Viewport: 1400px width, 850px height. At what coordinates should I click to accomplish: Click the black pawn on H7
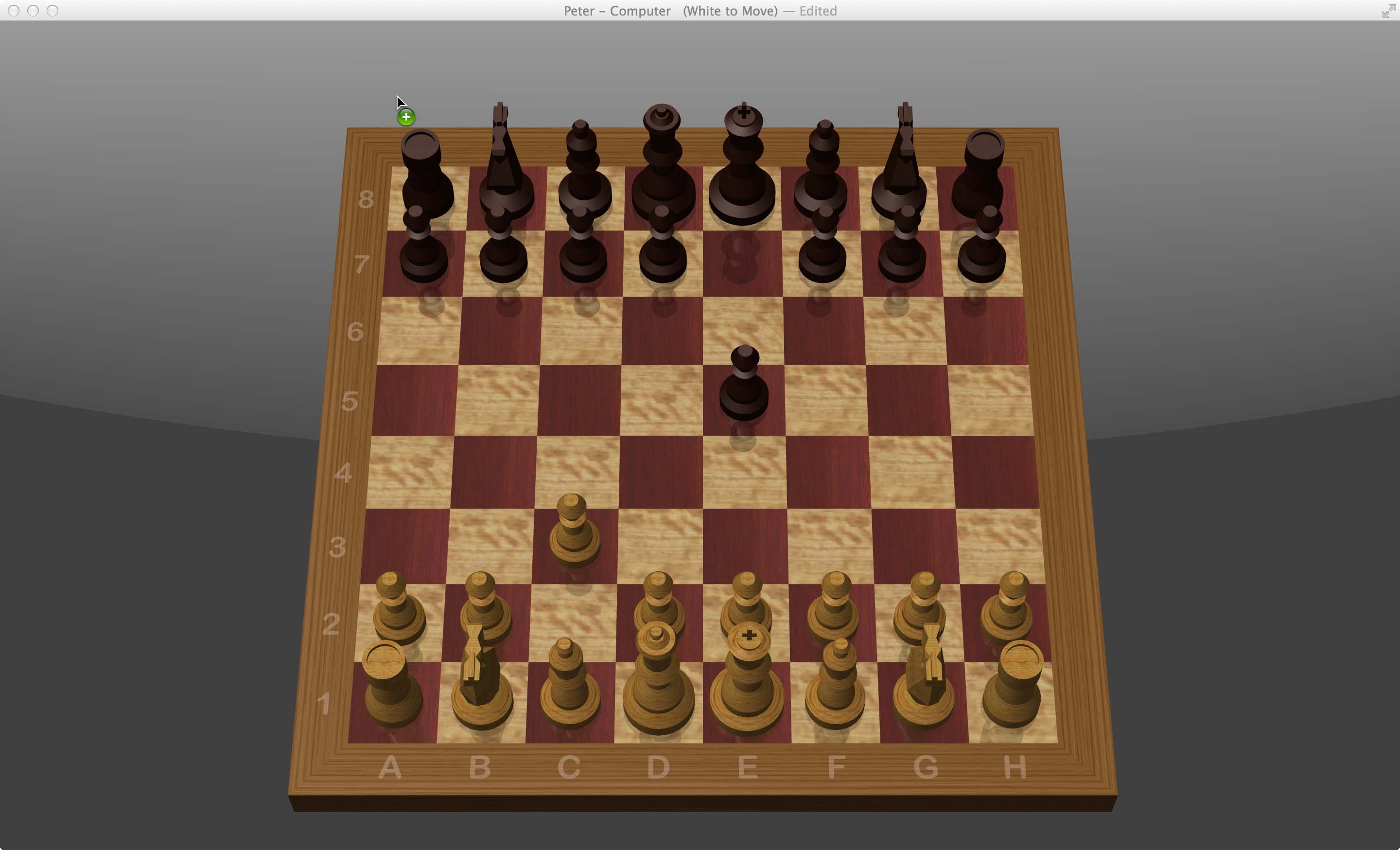[982, 245]
